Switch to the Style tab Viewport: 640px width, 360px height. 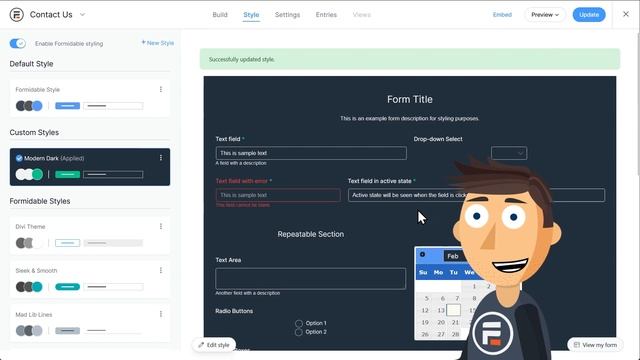point(251,15)
